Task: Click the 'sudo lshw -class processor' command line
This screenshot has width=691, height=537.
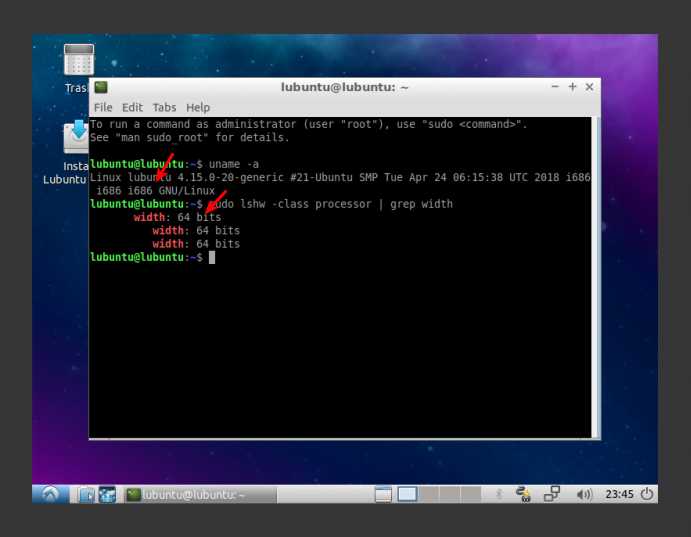Action: (x=271, y=204)
